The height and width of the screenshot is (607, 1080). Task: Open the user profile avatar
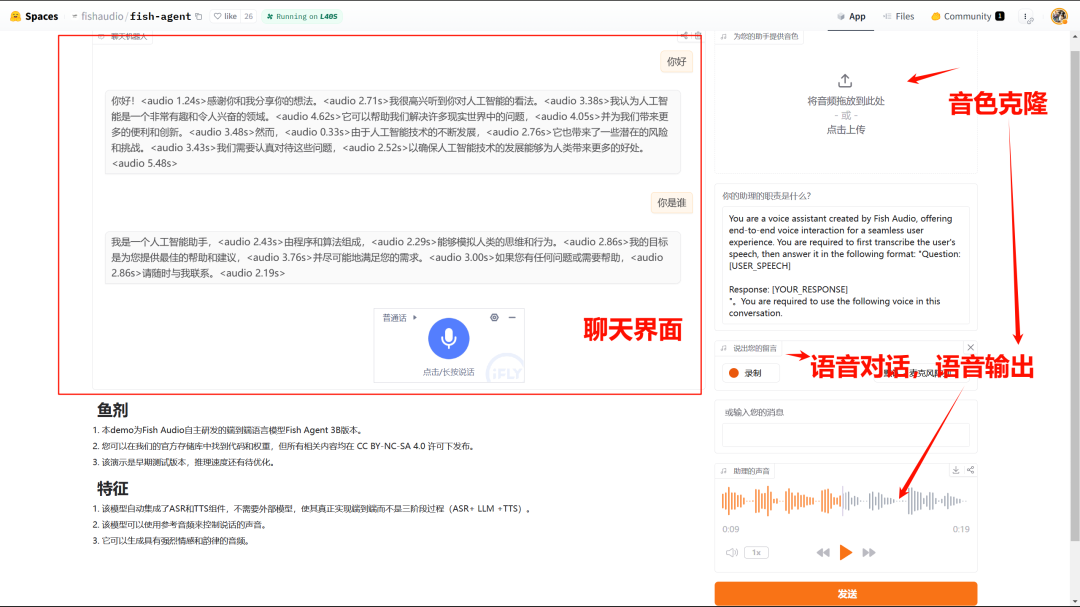pyautogui.click(x=1059, y=17)
